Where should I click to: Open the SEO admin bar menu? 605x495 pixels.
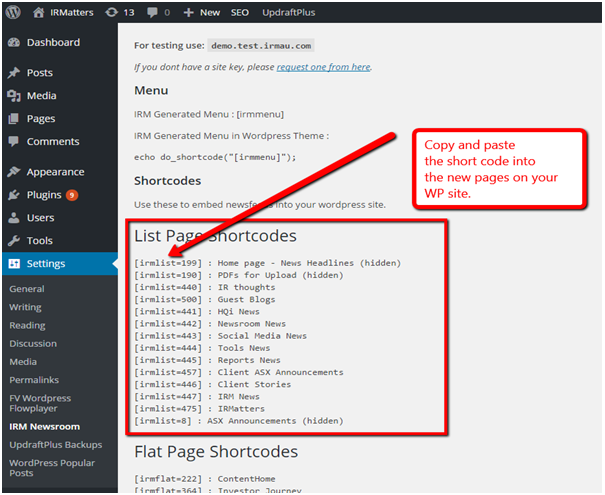240,12
